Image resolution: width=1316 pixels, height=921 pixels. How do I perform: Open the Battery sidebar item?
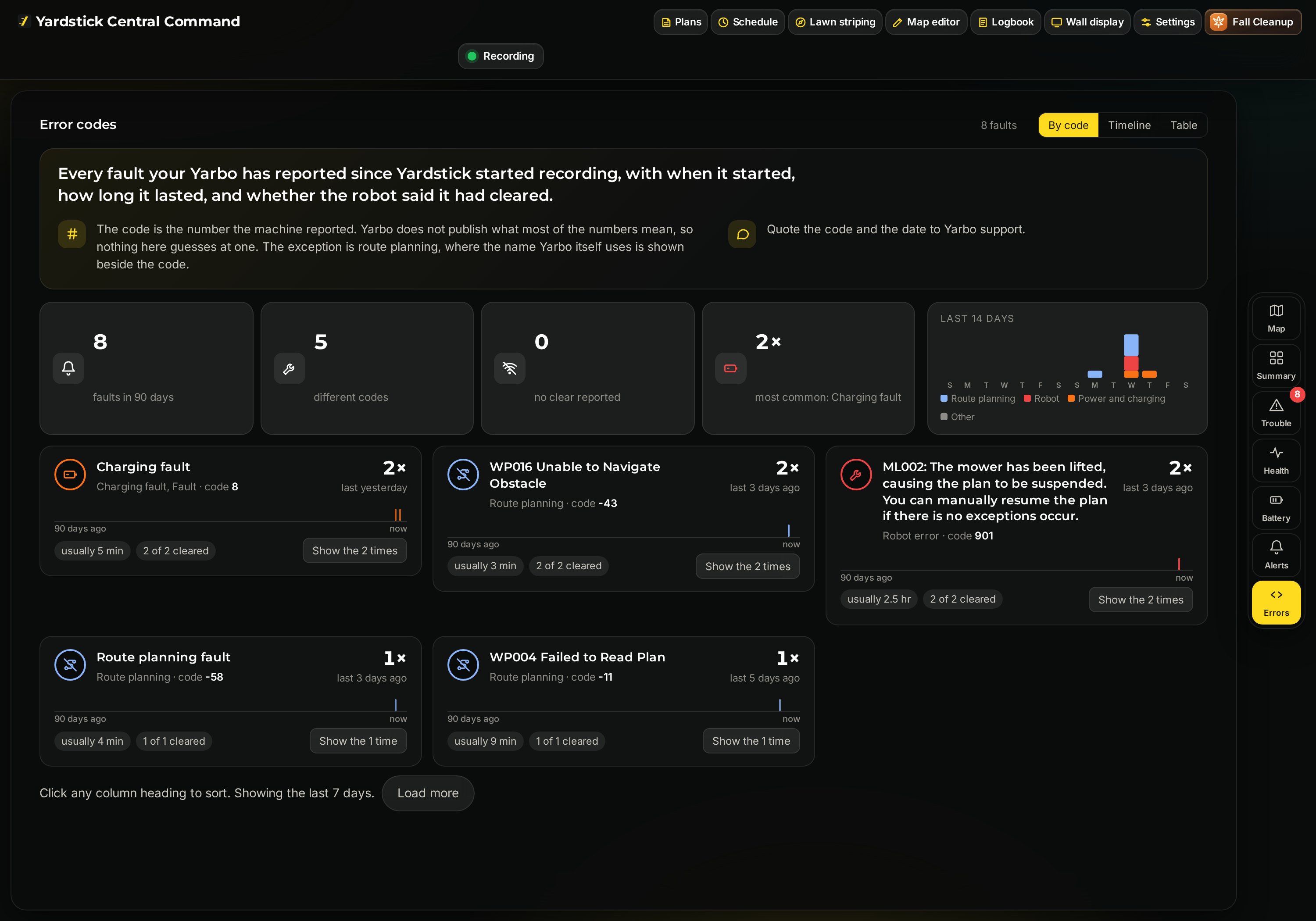pos(1276,508)
